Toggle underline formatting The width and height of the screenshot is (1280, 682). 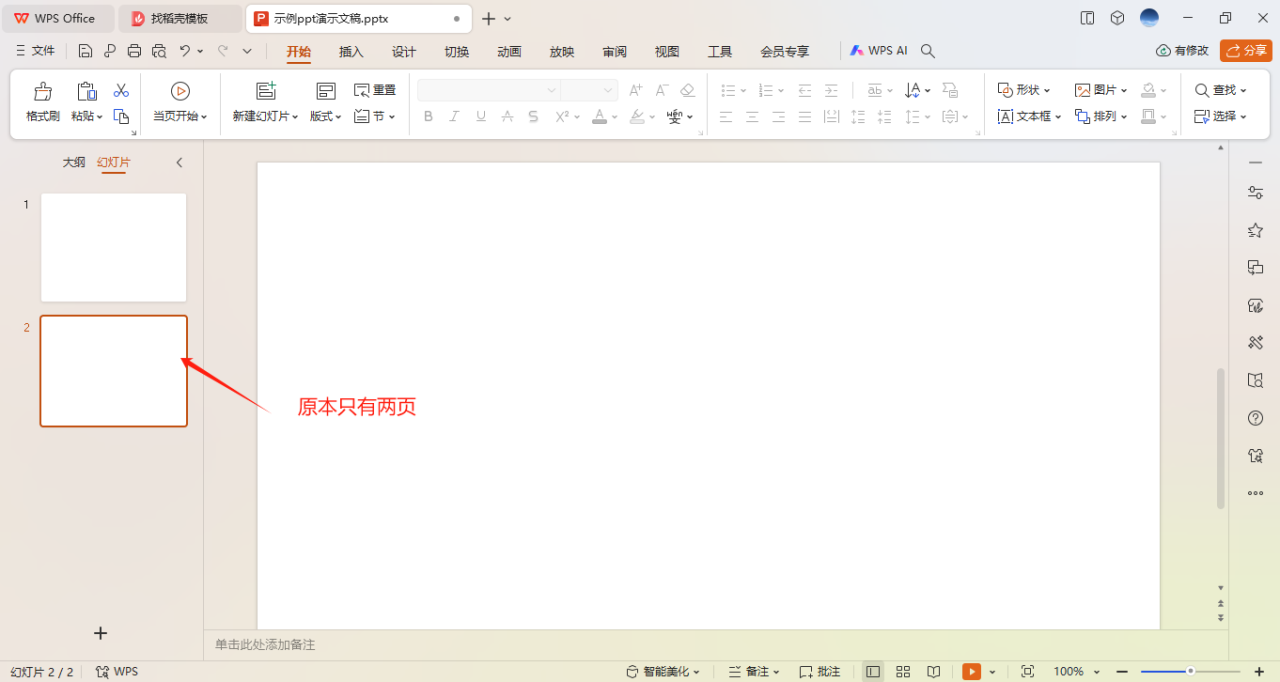click(480, 116)
